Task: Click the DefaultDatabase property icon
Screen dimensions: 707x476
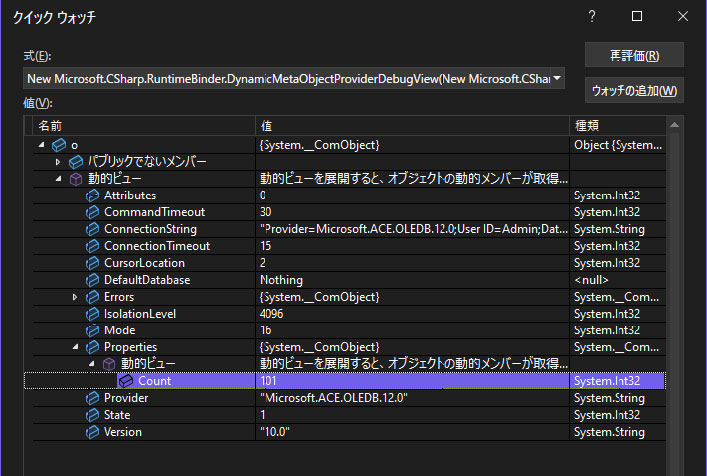Action: [x=92, y=280]
